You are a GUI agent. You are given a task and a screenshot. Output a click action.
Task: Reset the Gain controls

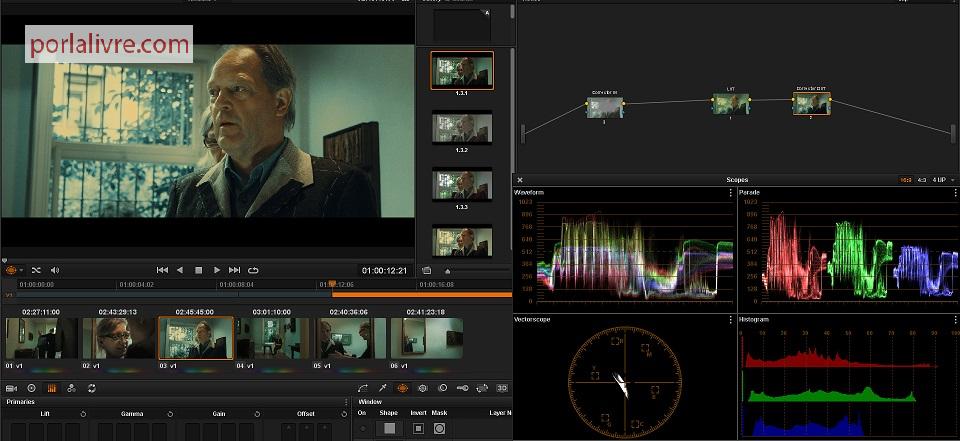pyautogui.click(x=257, y=414)
